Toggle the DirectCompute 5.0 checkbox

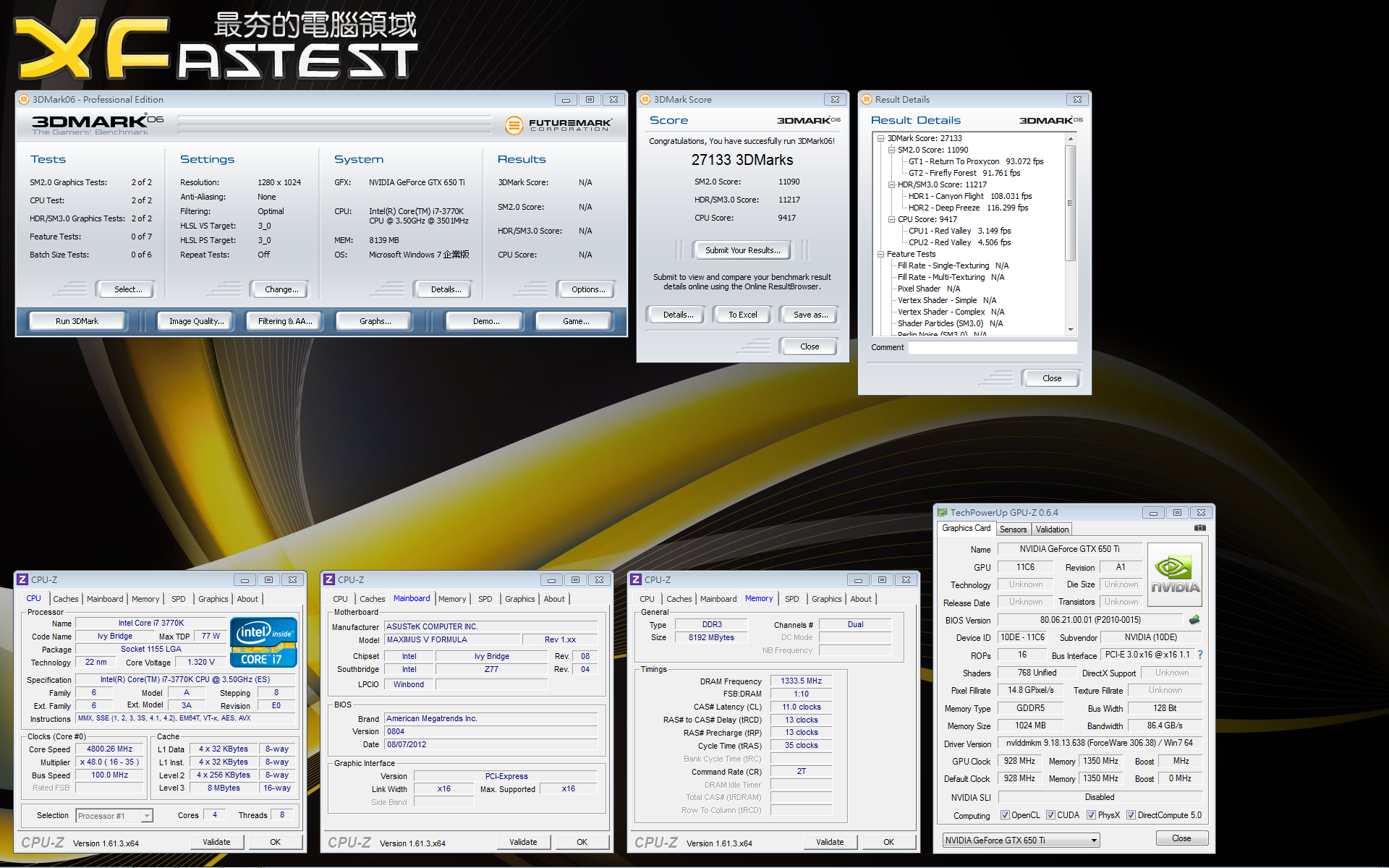[x=1131, y=815]
